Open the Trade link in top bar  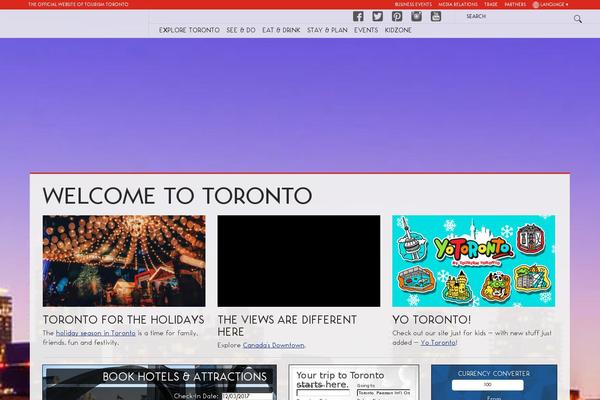pyautogui.click(x=491, y=5)
